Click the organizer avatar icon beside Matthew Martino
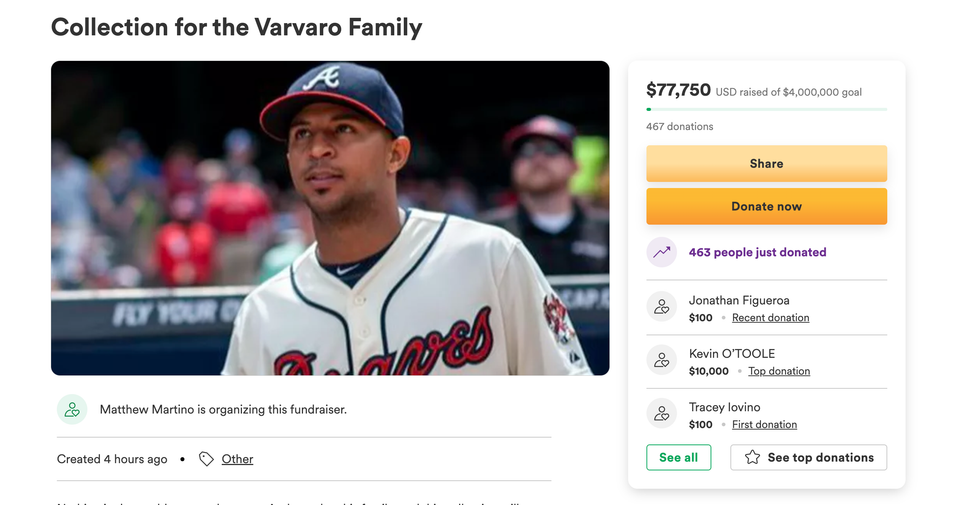Screen dimensions: 980x505 pos(72,409)
